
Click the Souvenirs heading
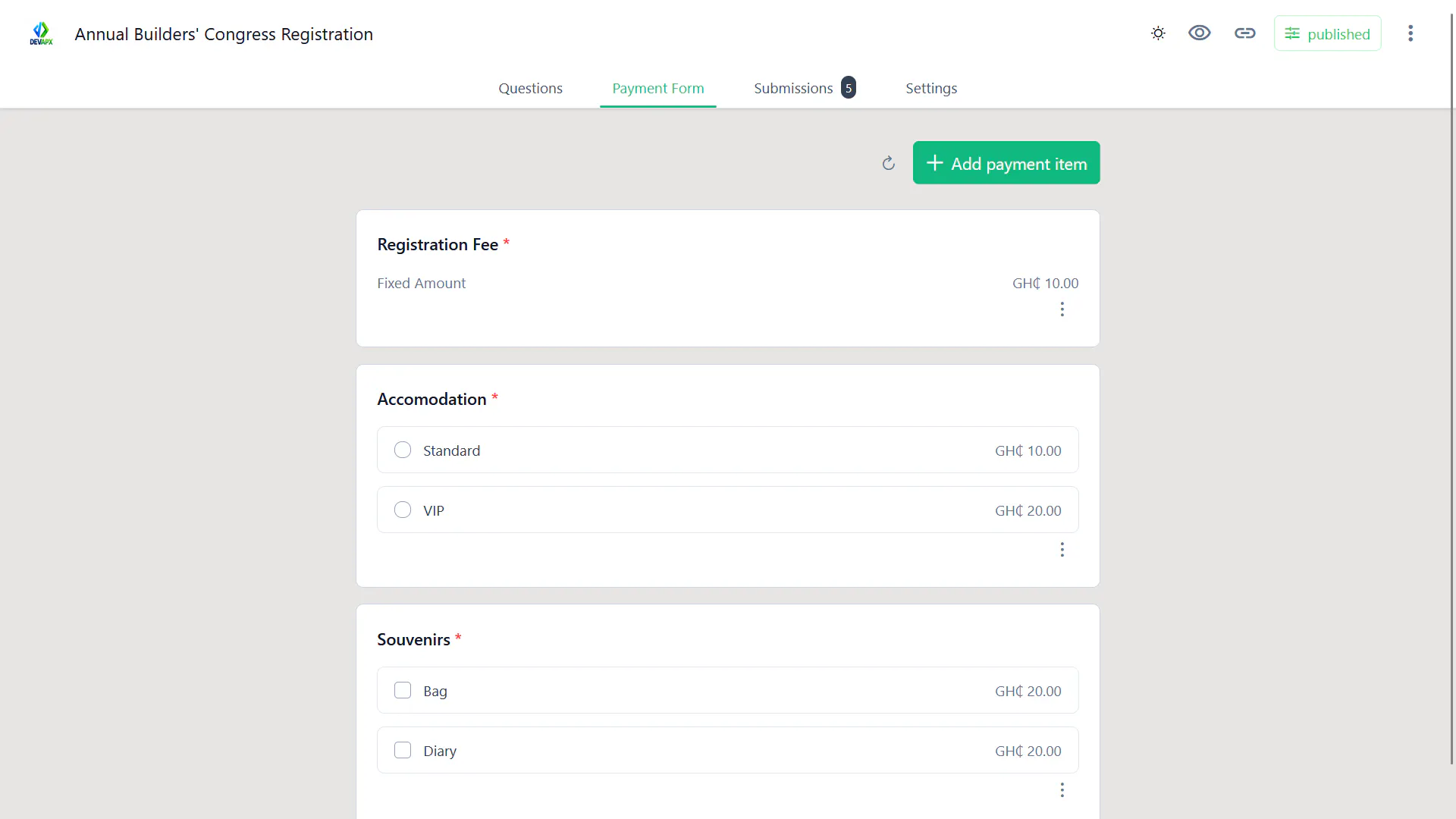(x=413, y=639)
